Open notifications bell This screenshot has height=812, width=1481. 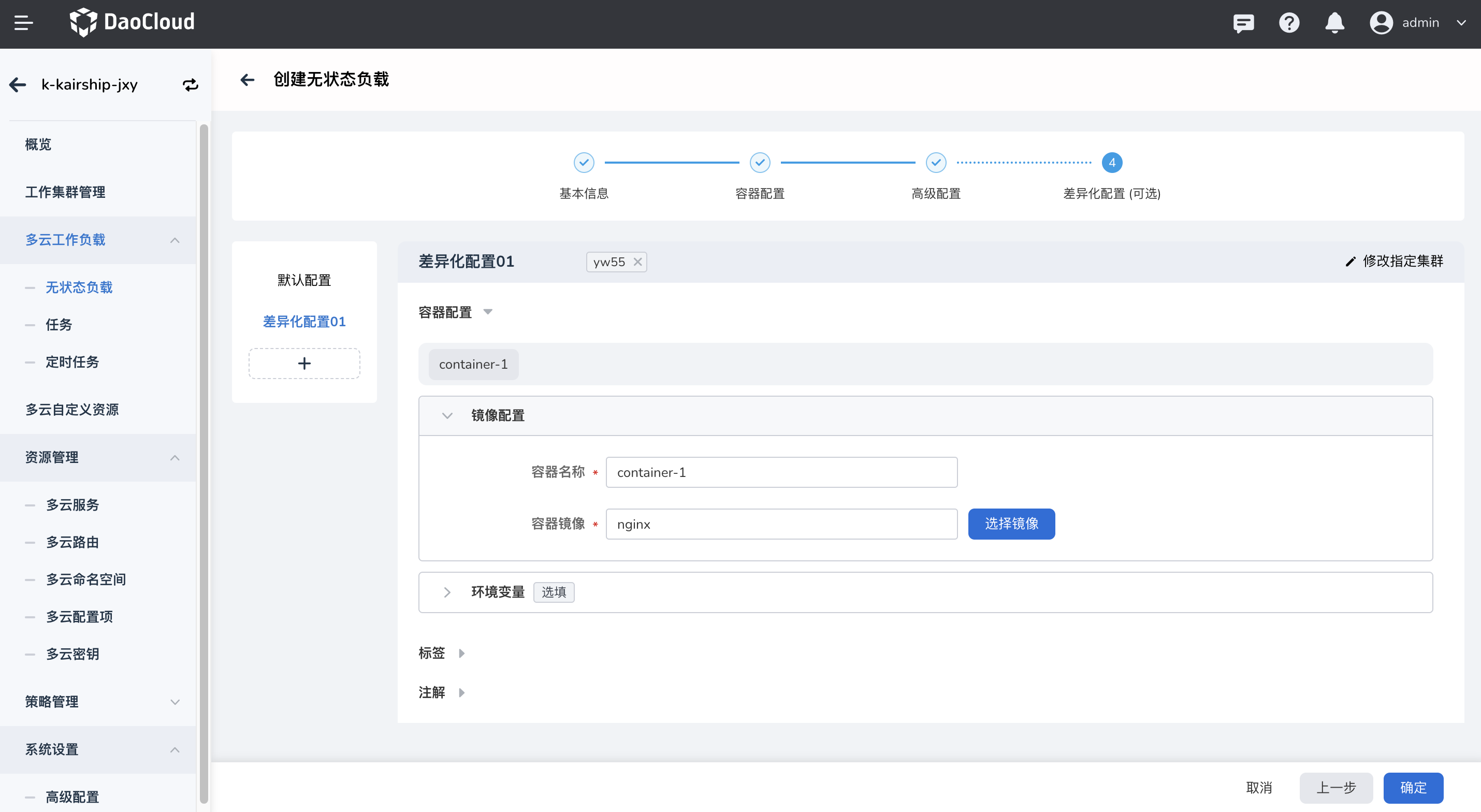1334,23
